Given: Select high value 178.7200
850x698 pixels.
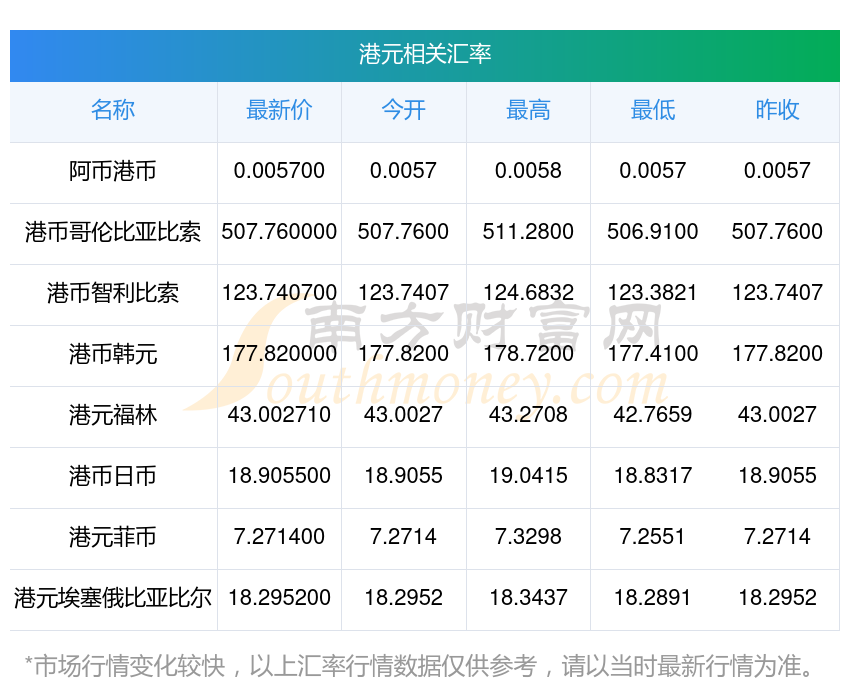Looking at the screenshot, I should (x=528, y=354).
